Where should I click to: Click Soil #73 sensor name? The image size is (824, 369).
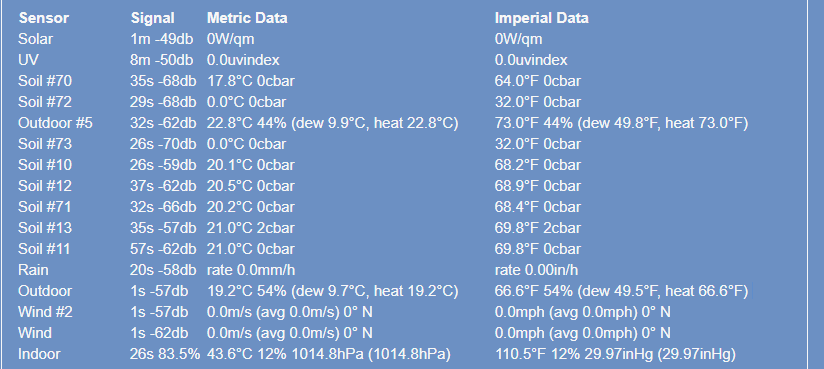[x=45, y=145]
